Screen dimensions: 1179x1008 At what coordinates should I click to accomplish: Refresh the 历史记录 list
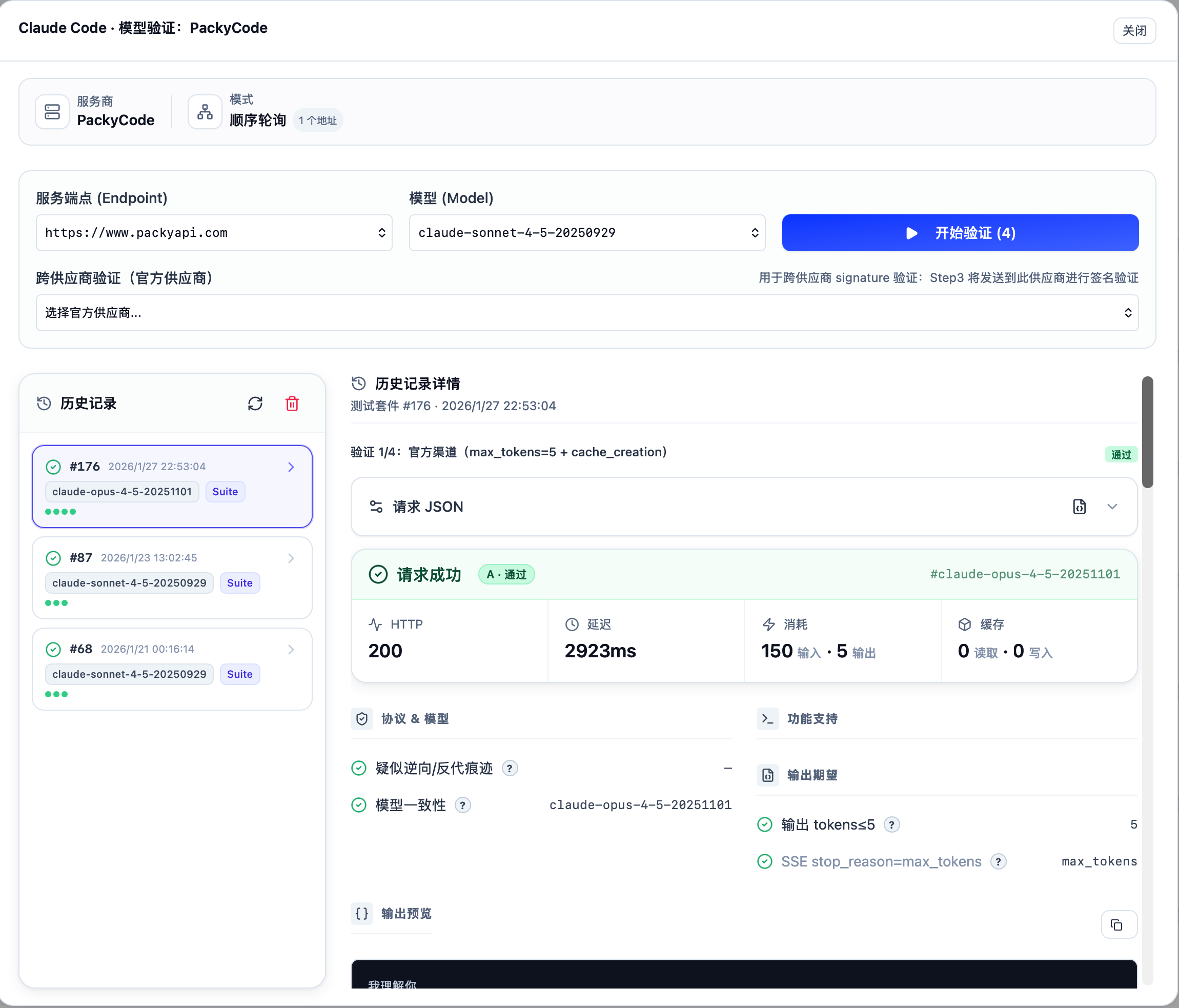tap(255, 404)
